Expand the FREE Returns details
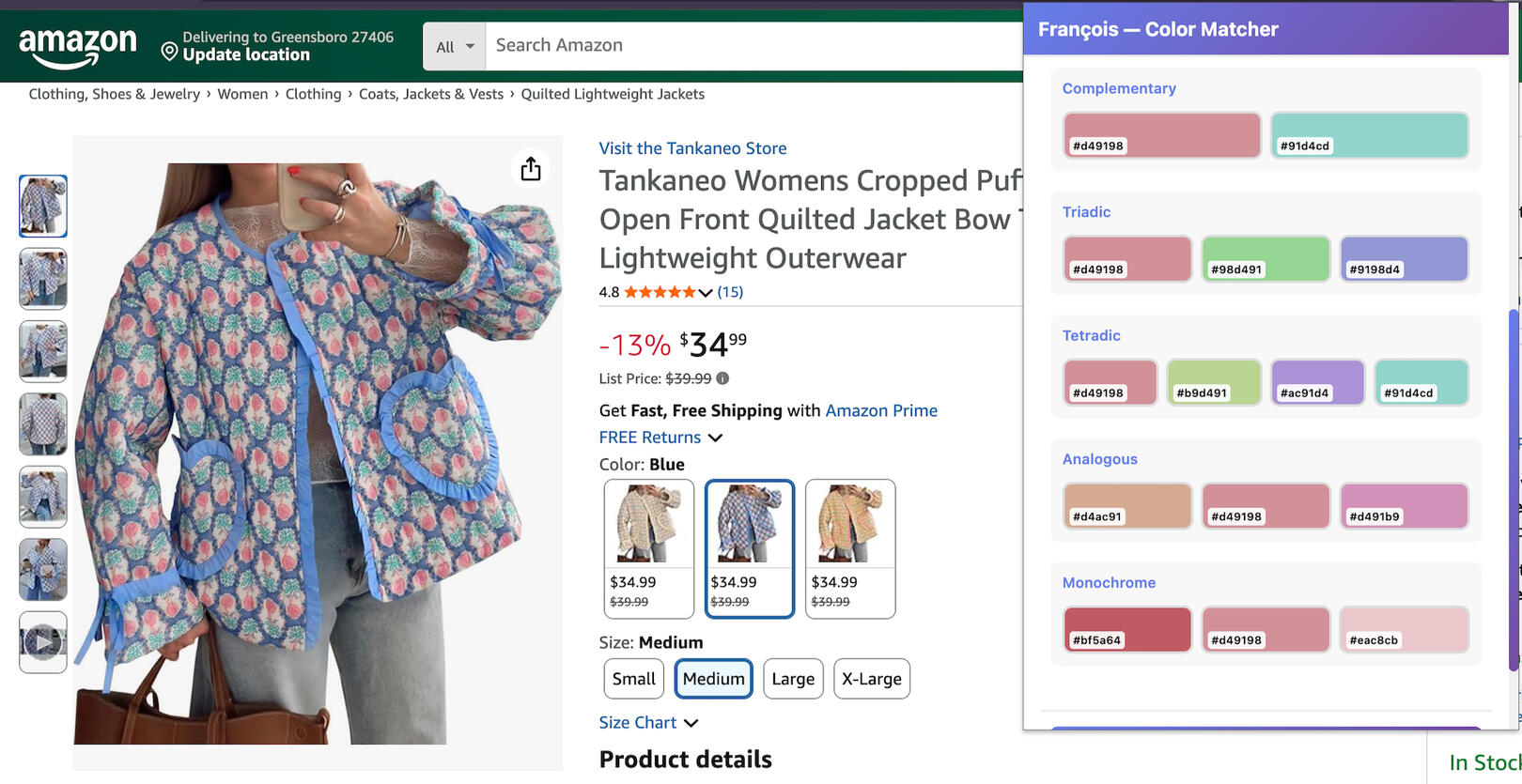The width and height of the screenshot is (1522, 784). [661, 438]
